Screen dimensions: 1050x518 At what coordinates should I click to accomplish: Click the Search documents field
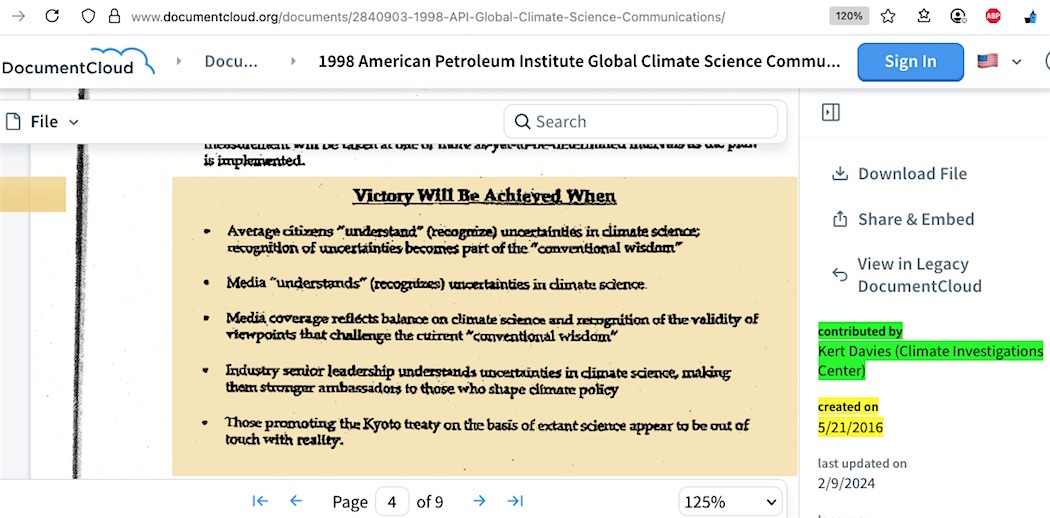641,122
